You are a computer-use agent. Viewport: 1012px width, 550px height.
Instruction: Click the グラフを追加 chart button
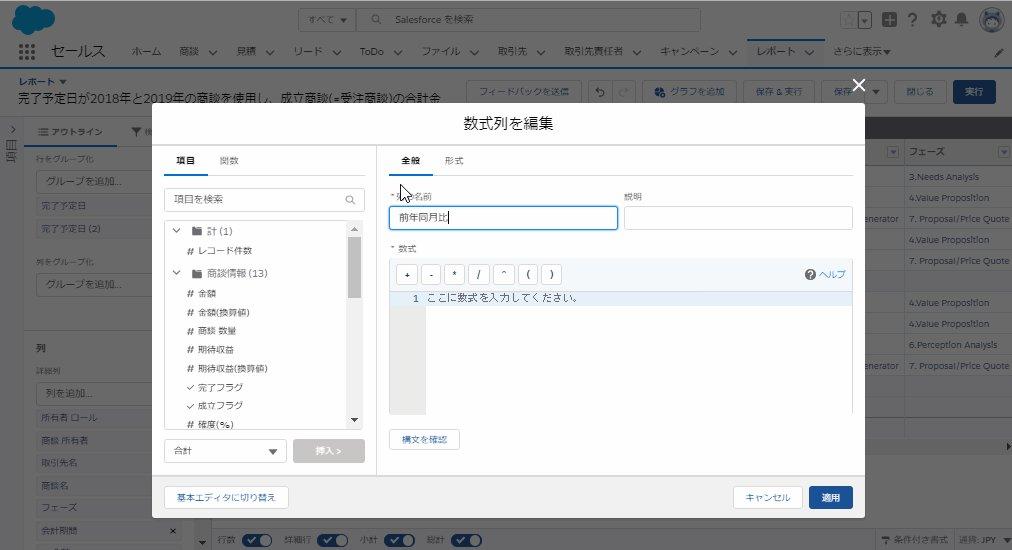689,92
